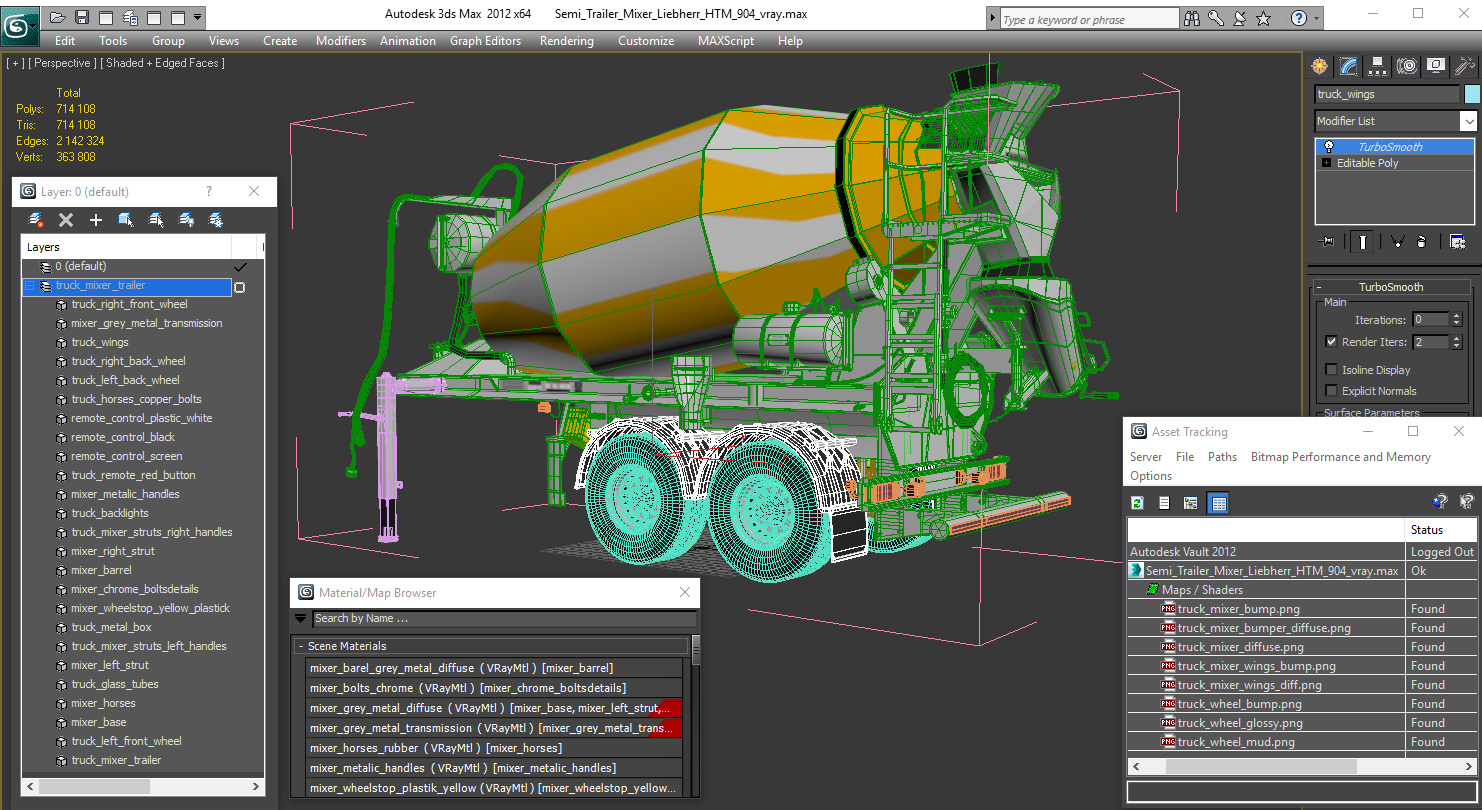Toggle current-layer box for truck_mixer_trailer layer
This screenshot has height=810, width=1482.
point(239,287)
